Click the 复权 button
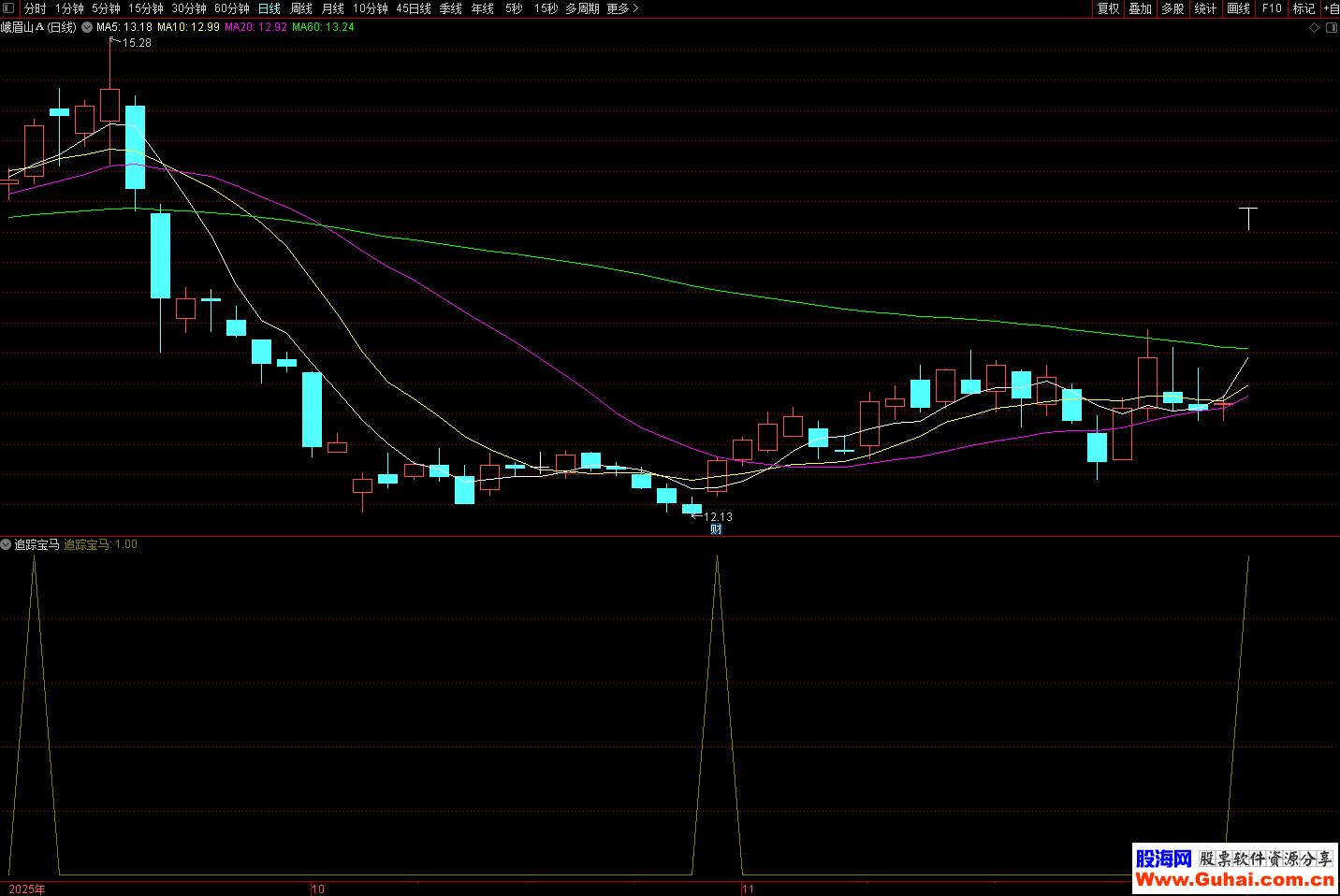Image resolution: width=1340 pixels, height=896 pixels. 1109,8
